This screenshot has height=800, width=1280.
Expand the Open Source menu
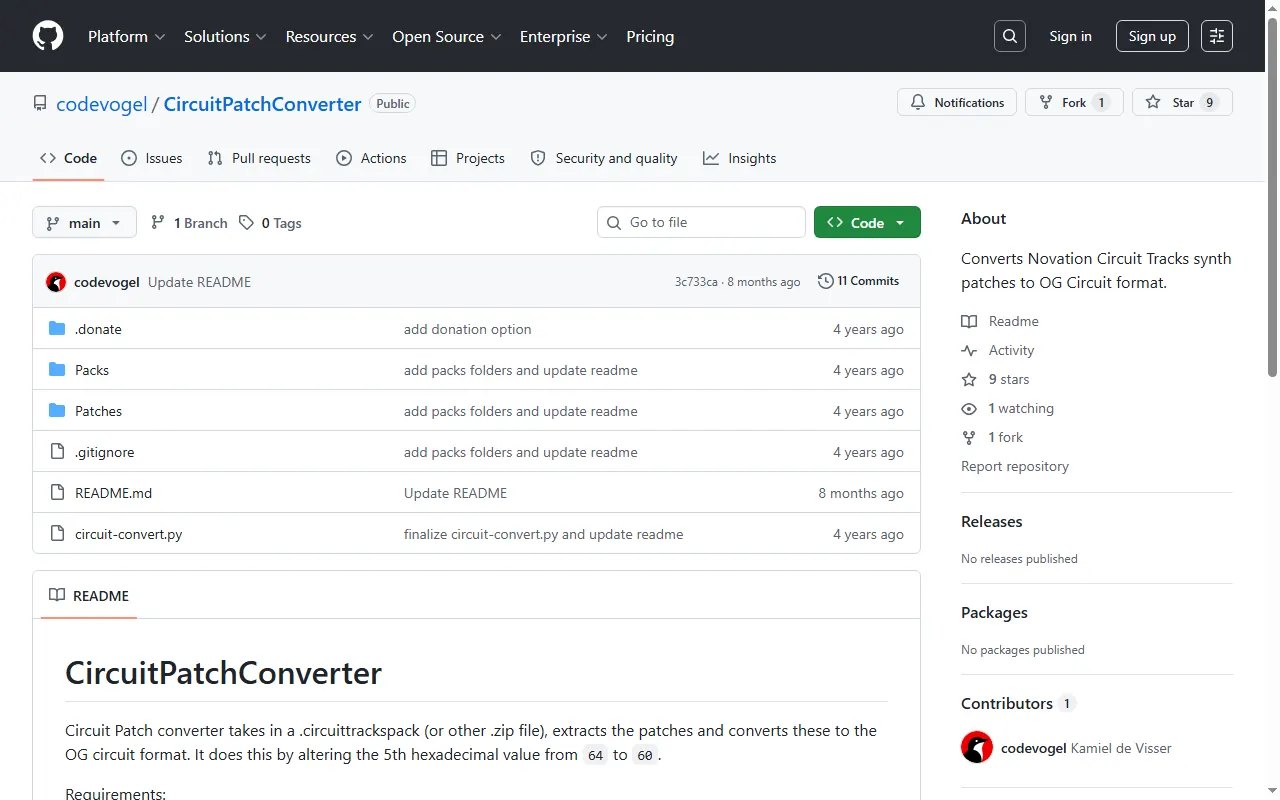point(447,36)
